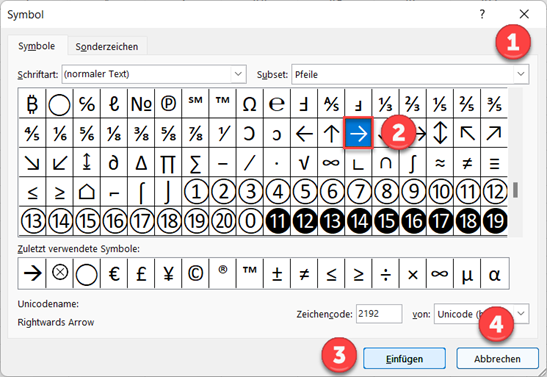Screen dimensions: 547x377
Task: Click the Einfügen button
Action: point(404,359)
